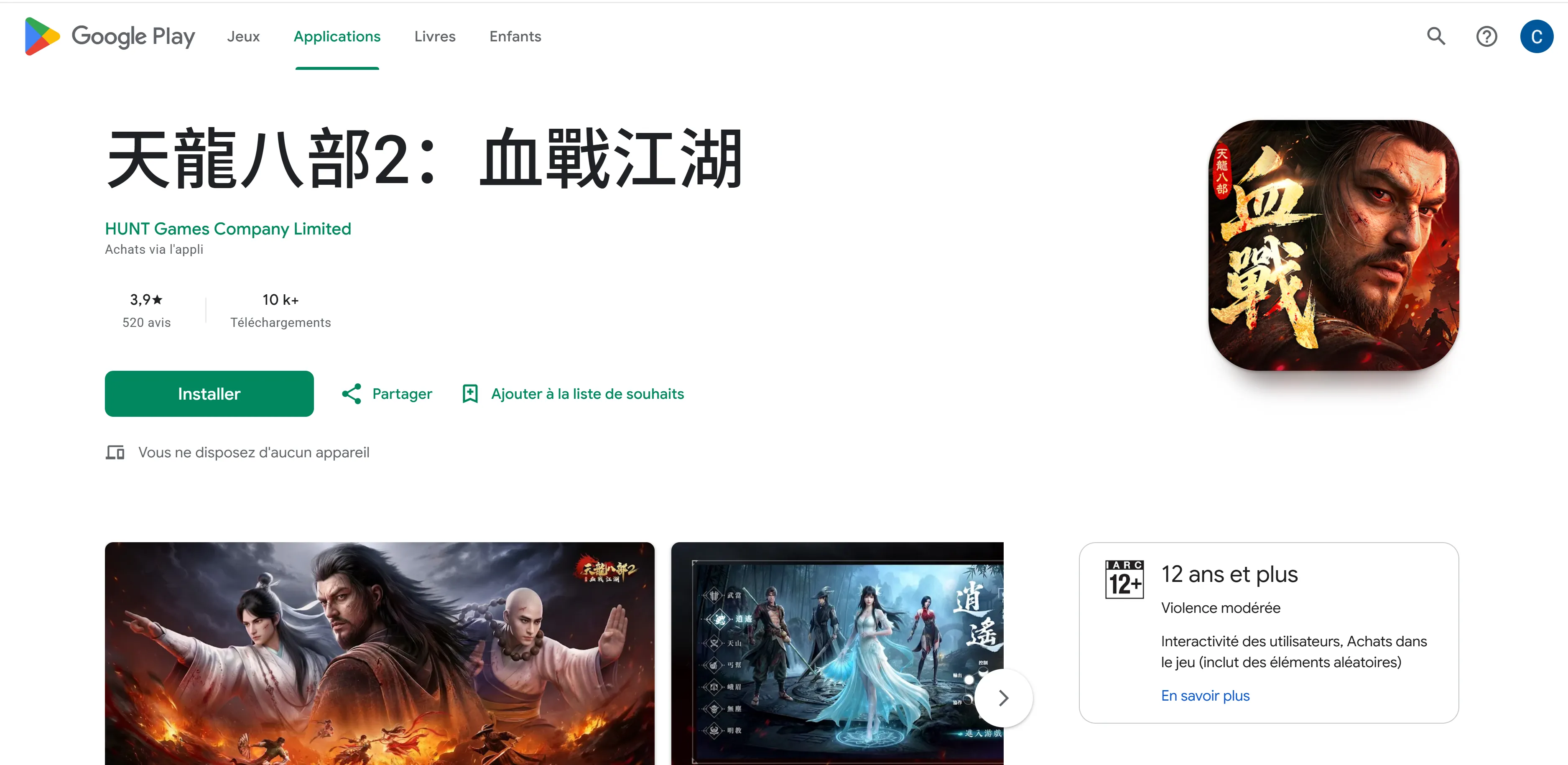Screen dimensions: 1568x765
Task: Follow the En savoir plus link
Action: pos(1205,695)
